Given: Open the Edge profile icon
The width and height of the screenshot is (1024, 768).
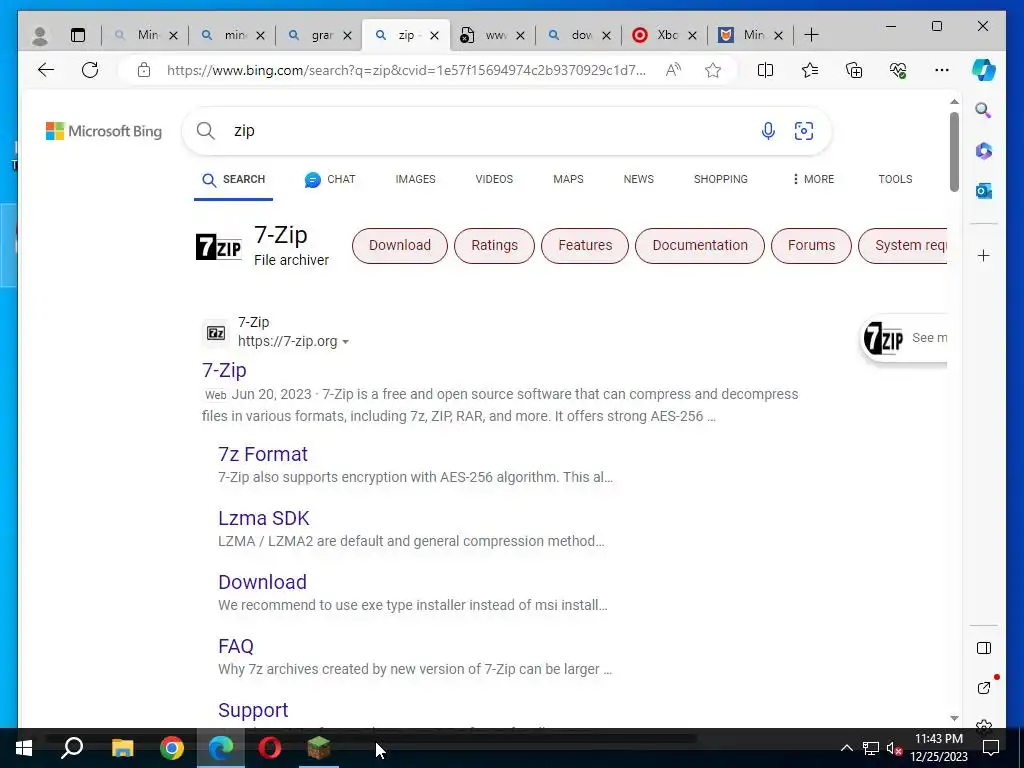Looking at the screenshot, I should pyautogui.click(x=40, y=35).
